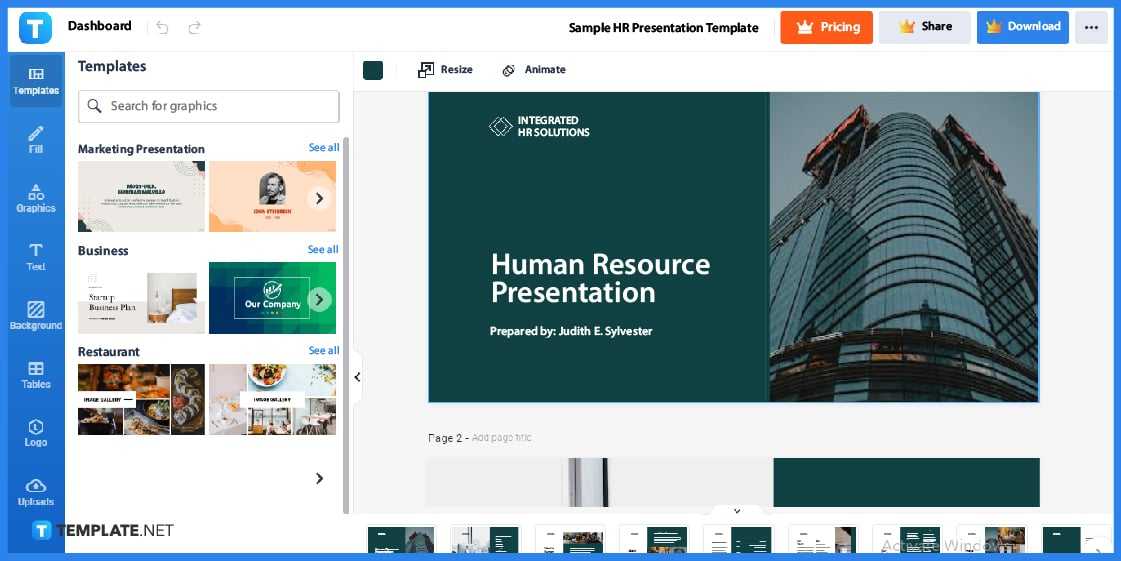Open the dark green background color swatch
Screen dimensions: 1121x561
(x=373, y=70)
